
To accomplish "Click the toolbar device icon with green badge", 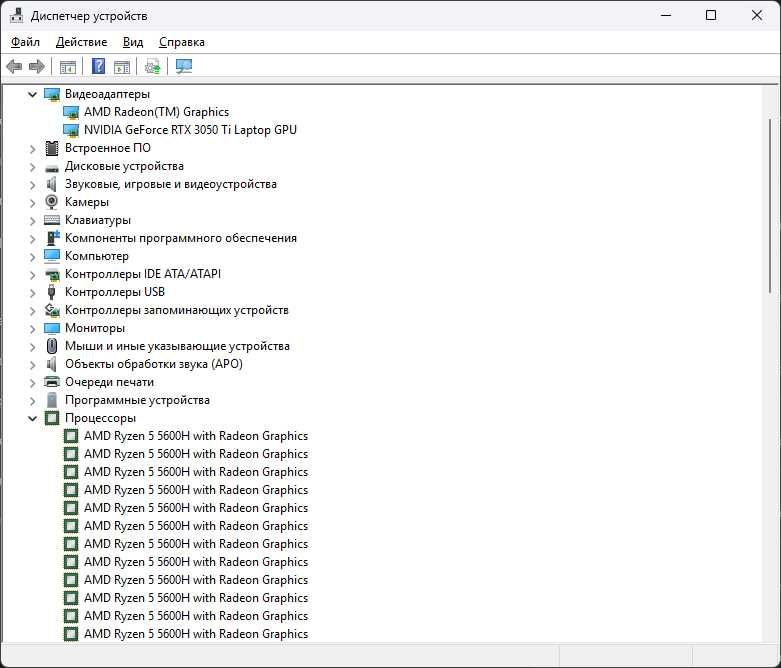I will coord(153,66).
